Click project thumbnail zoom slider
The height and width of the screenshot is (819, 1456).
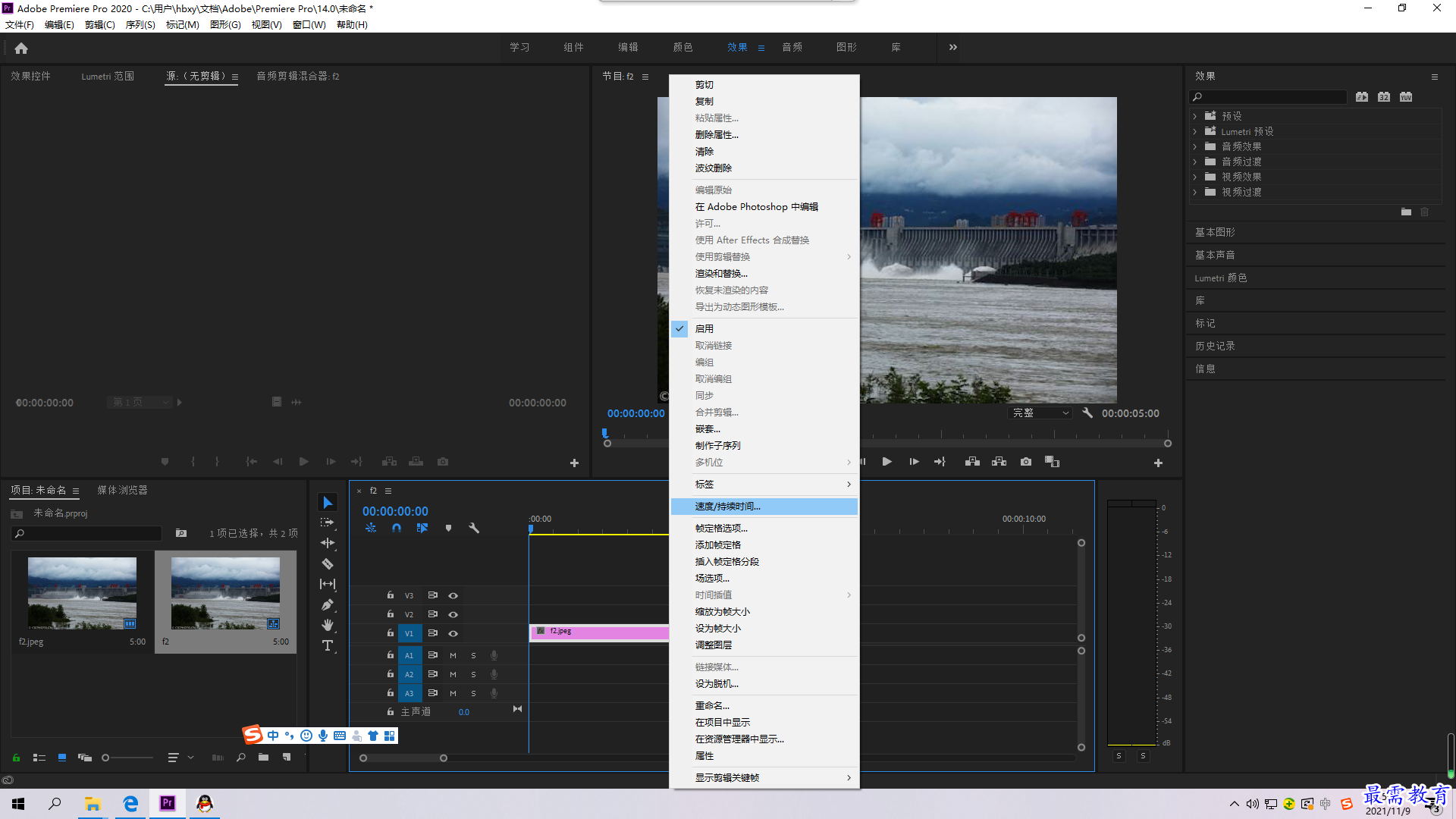tap(127, 757)
